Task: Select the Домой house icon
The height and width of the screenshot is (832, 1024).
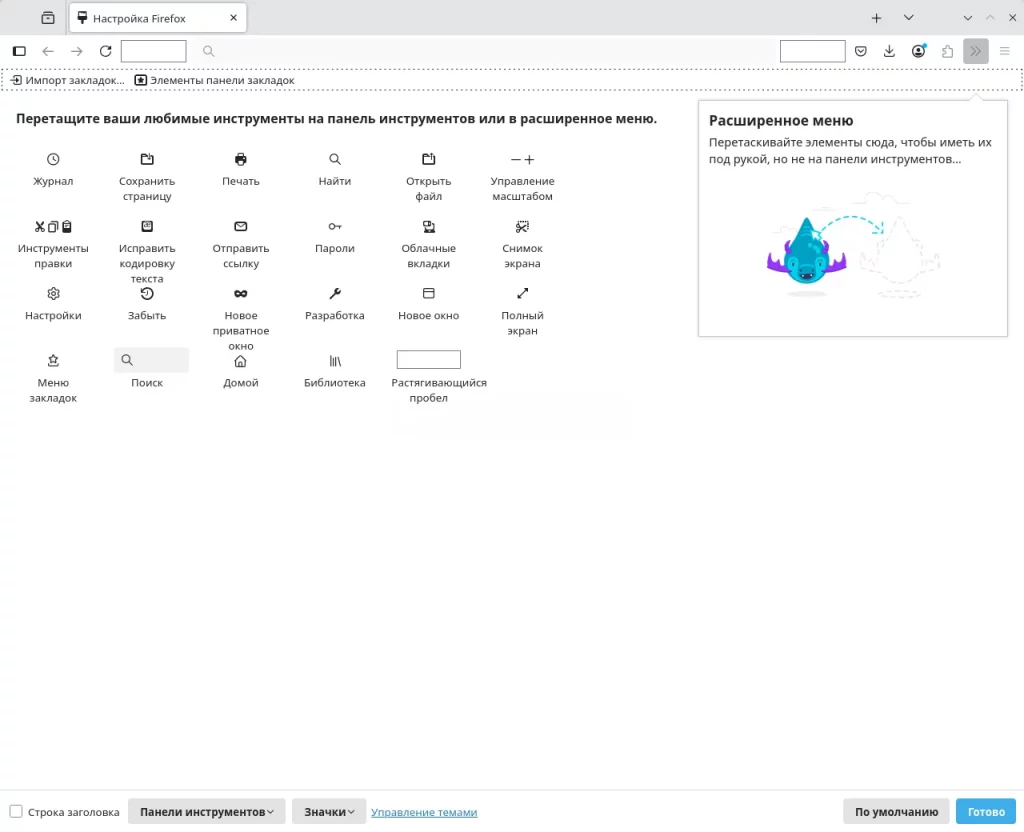Action: (x=240, y=360)
